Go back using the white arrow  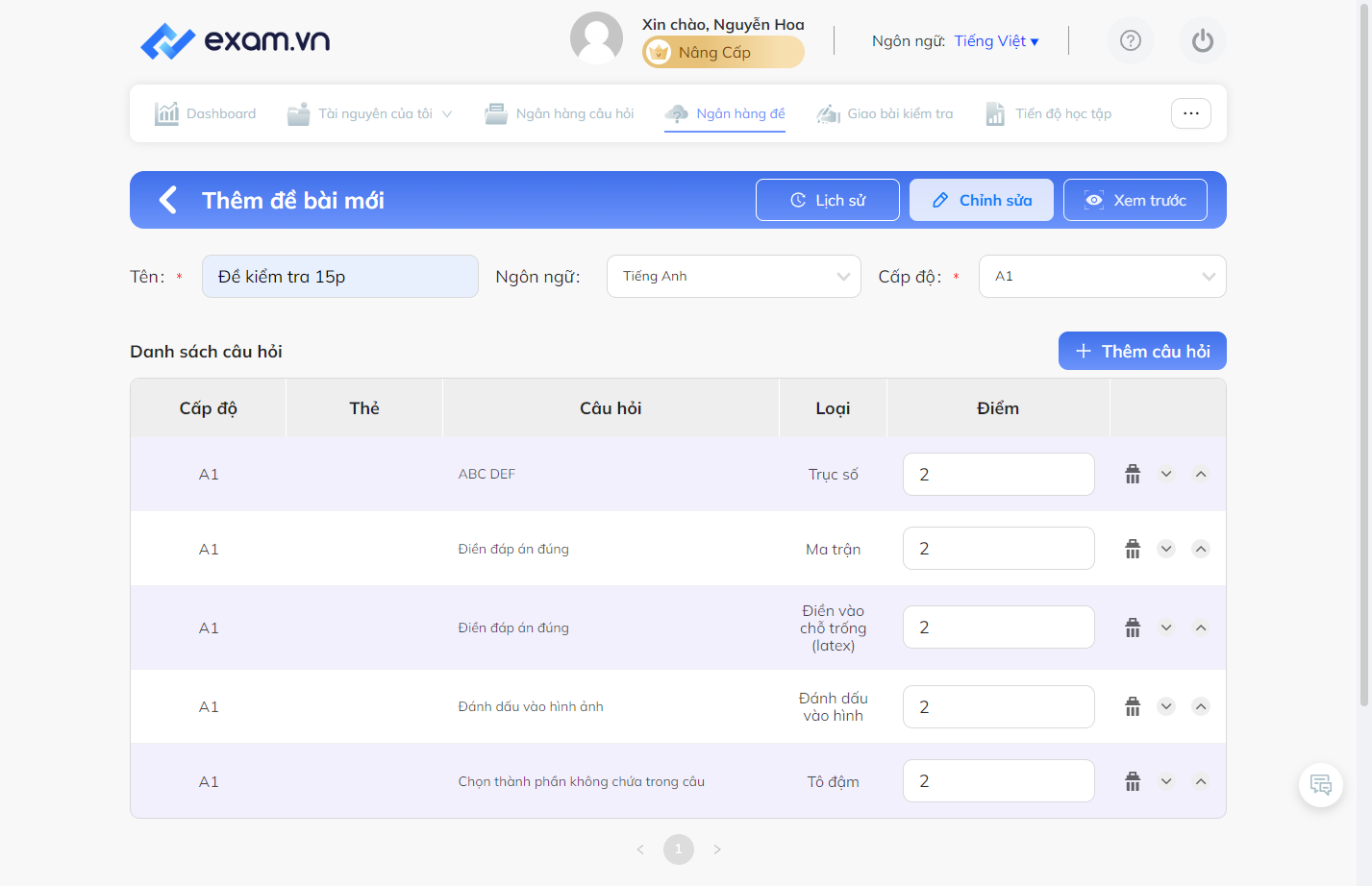[x=168, y=200]
